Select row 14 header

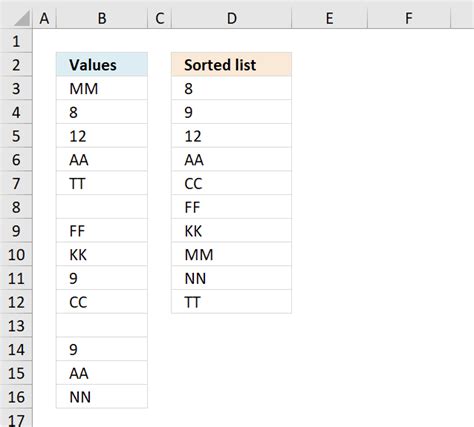coord(16,349)
